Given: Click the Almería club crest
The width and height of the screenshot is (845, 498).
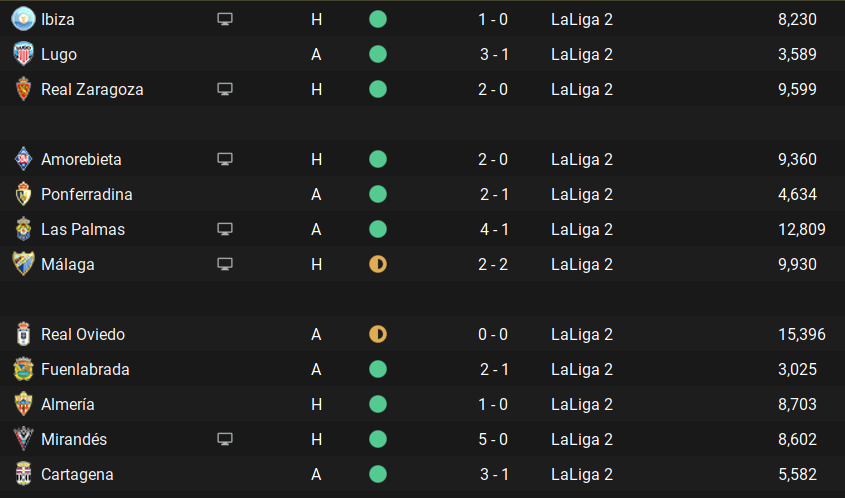Looking at the screenshot, I should (22, 404).
